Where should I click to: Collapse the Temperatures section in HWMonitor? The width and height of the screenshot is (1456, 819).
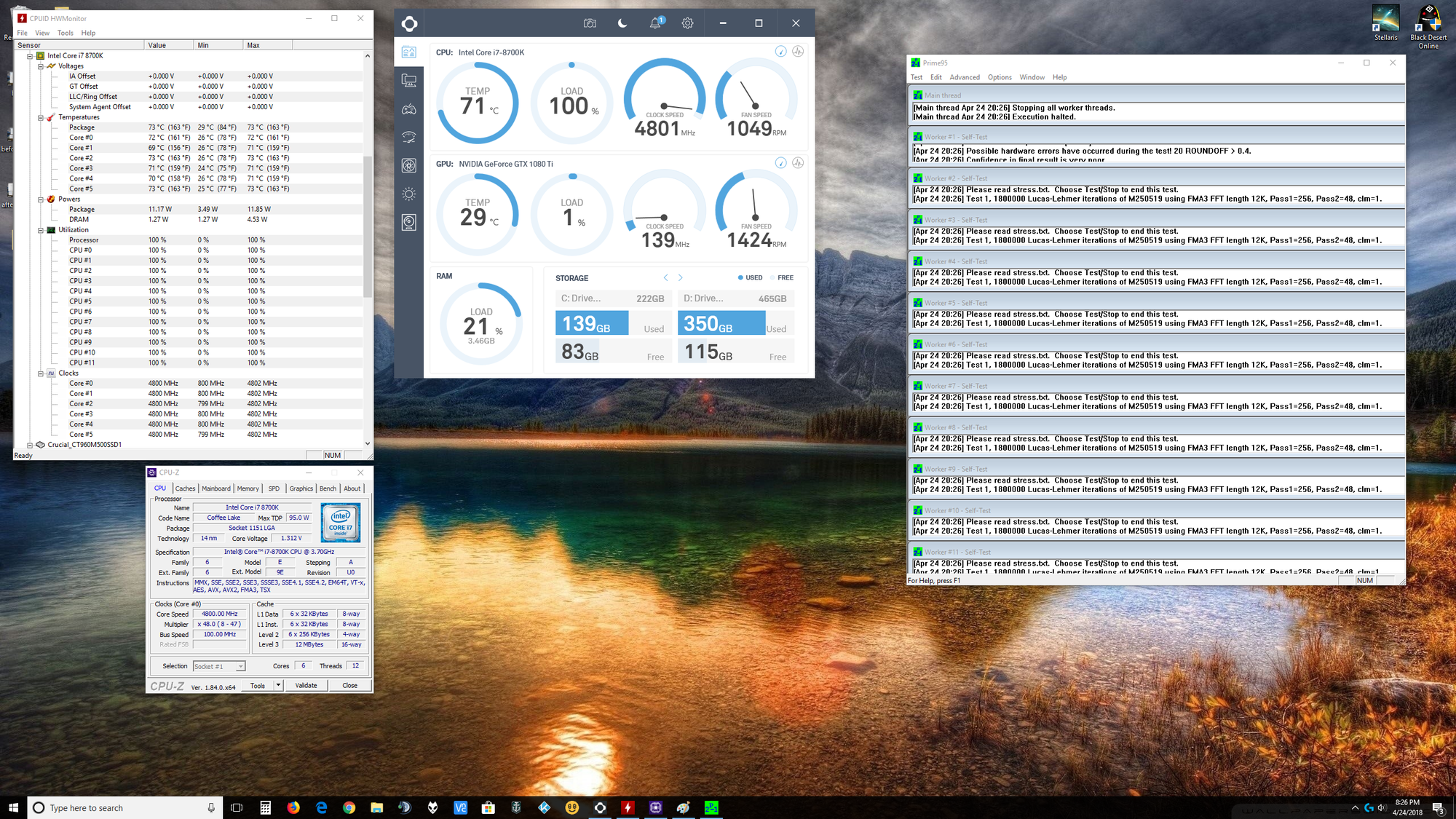click(x=41, y=116)
